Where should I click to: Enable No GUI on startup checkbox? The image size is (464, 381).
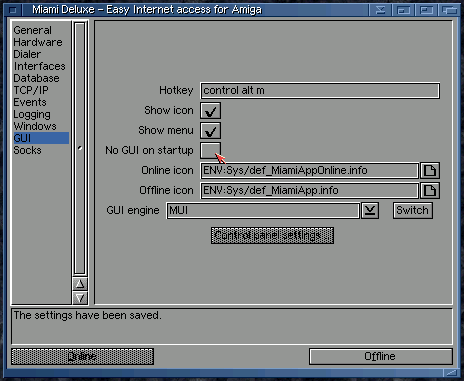point(210,151)
